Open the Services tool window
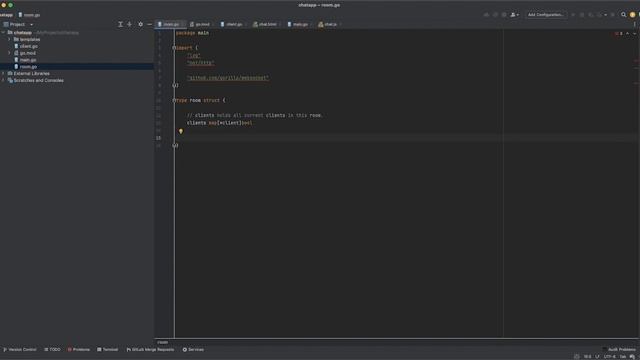This screenshot has height=360, width=640. click(x=193, y=349)
